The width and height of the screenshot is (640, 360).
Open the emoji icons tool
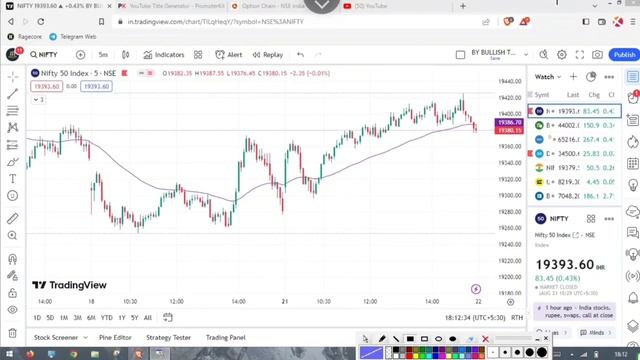tap(13, 196)
